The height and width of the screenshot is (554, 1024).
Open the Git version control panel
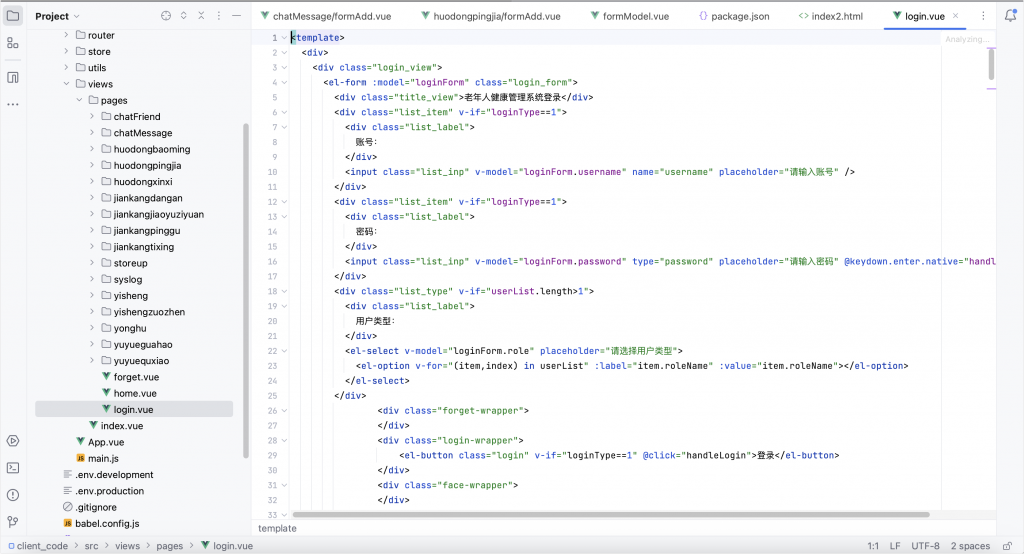[x=13, y=521]
